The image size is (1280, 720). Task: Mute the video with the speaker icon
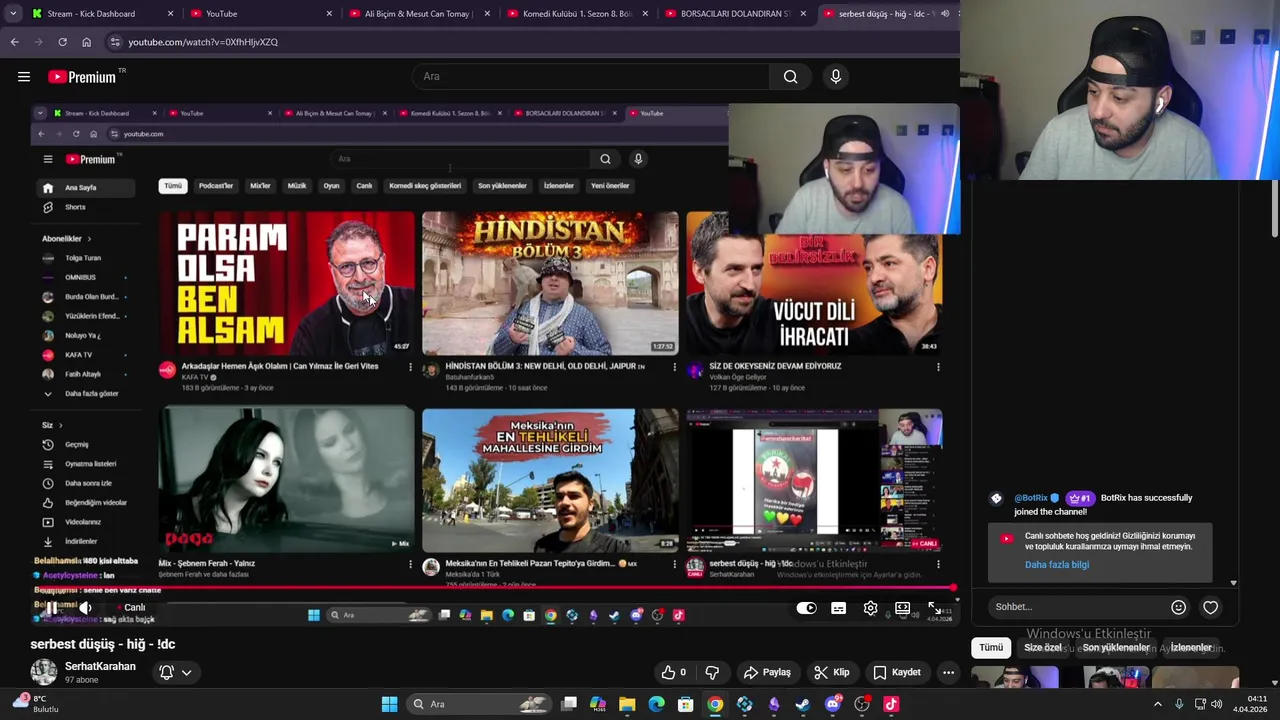[x=85, y=608]
